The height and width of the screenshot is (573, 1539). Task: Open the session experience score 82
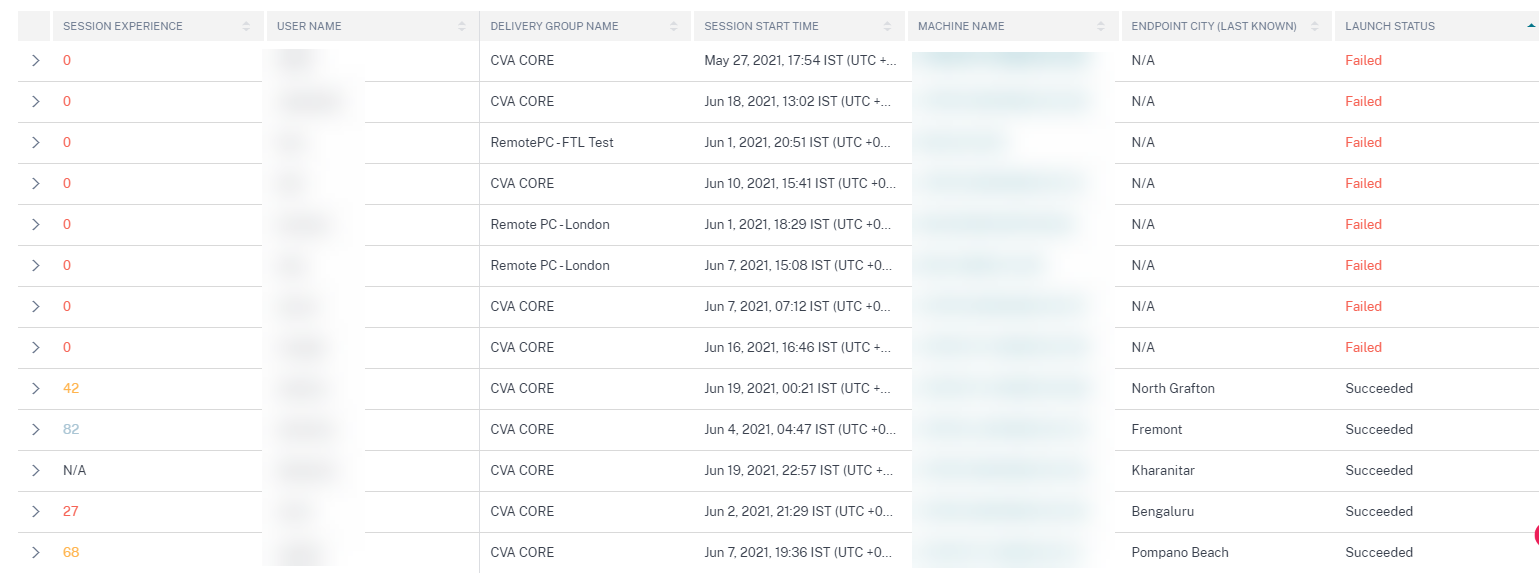coord(71,430)
